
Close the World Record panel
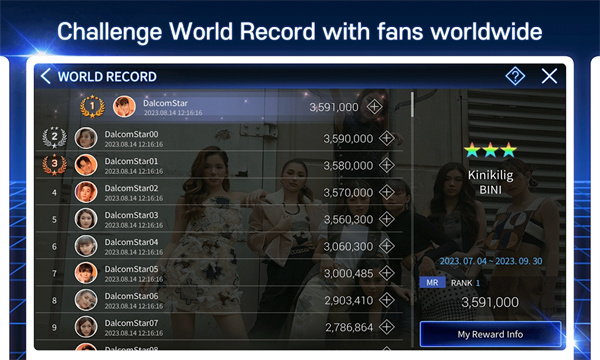click(x=549, y=76)
